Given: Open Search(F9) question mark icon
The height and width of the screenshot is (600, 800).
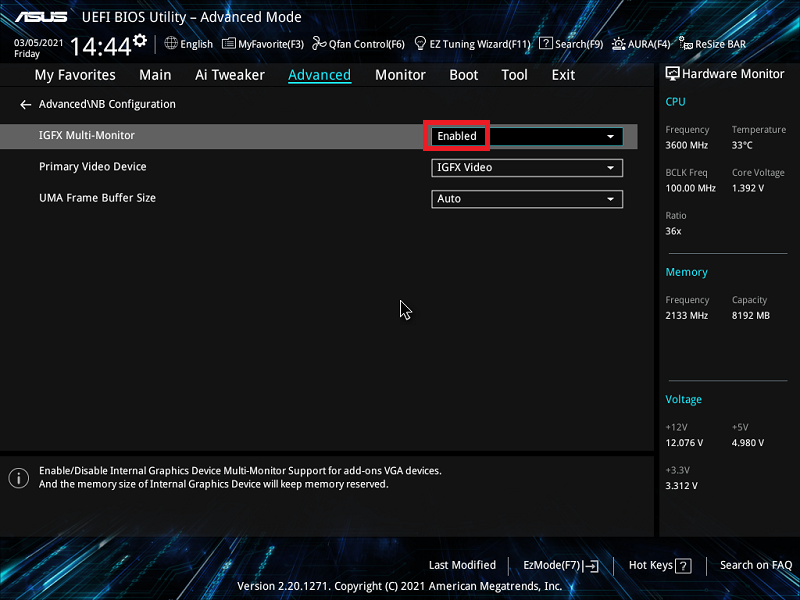Looking at the screenshot, I should point(546,43).
